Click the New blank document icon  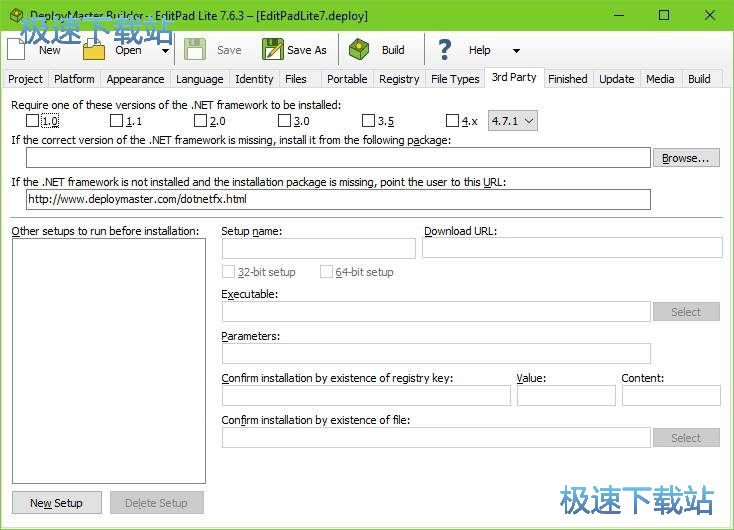click(16, 49)
